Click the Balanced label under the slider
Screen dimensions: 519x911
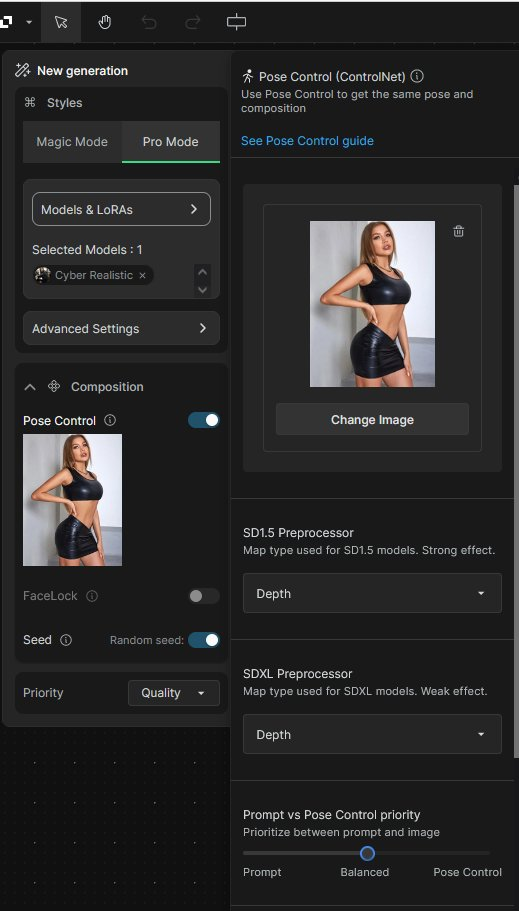click(364, 872)
